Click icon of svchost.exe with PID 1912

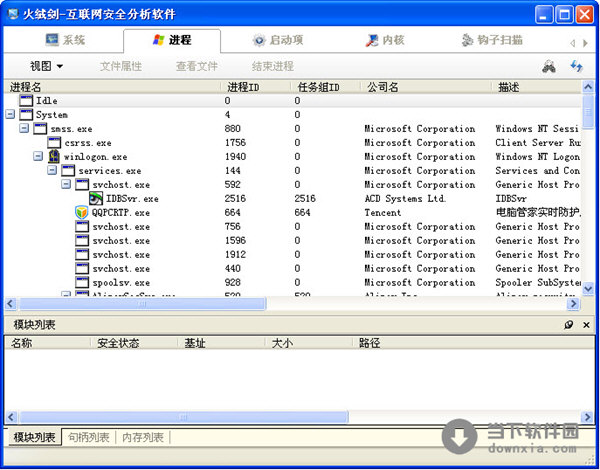point(82,255)
